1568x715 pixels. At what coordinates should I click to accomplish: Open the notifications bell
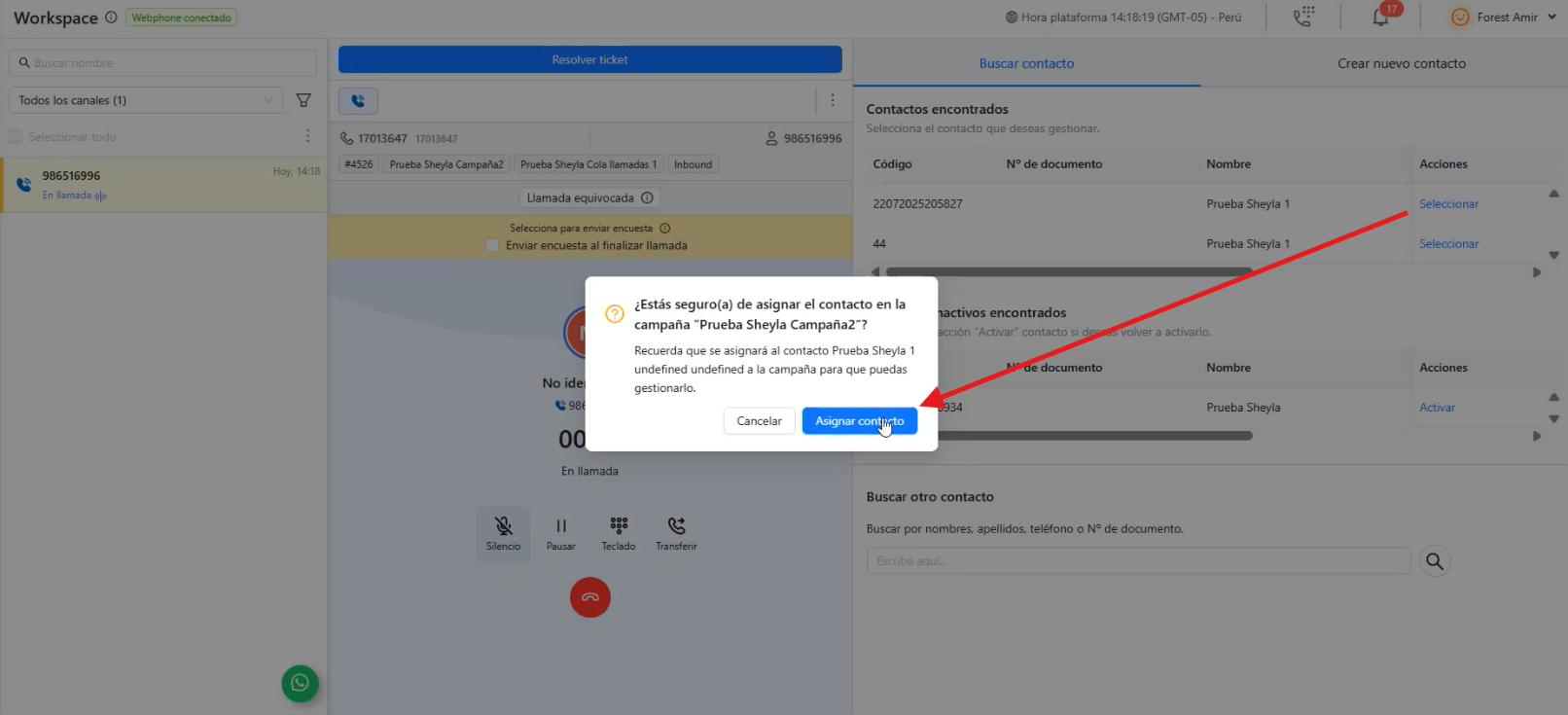[x=1380, y=18]
